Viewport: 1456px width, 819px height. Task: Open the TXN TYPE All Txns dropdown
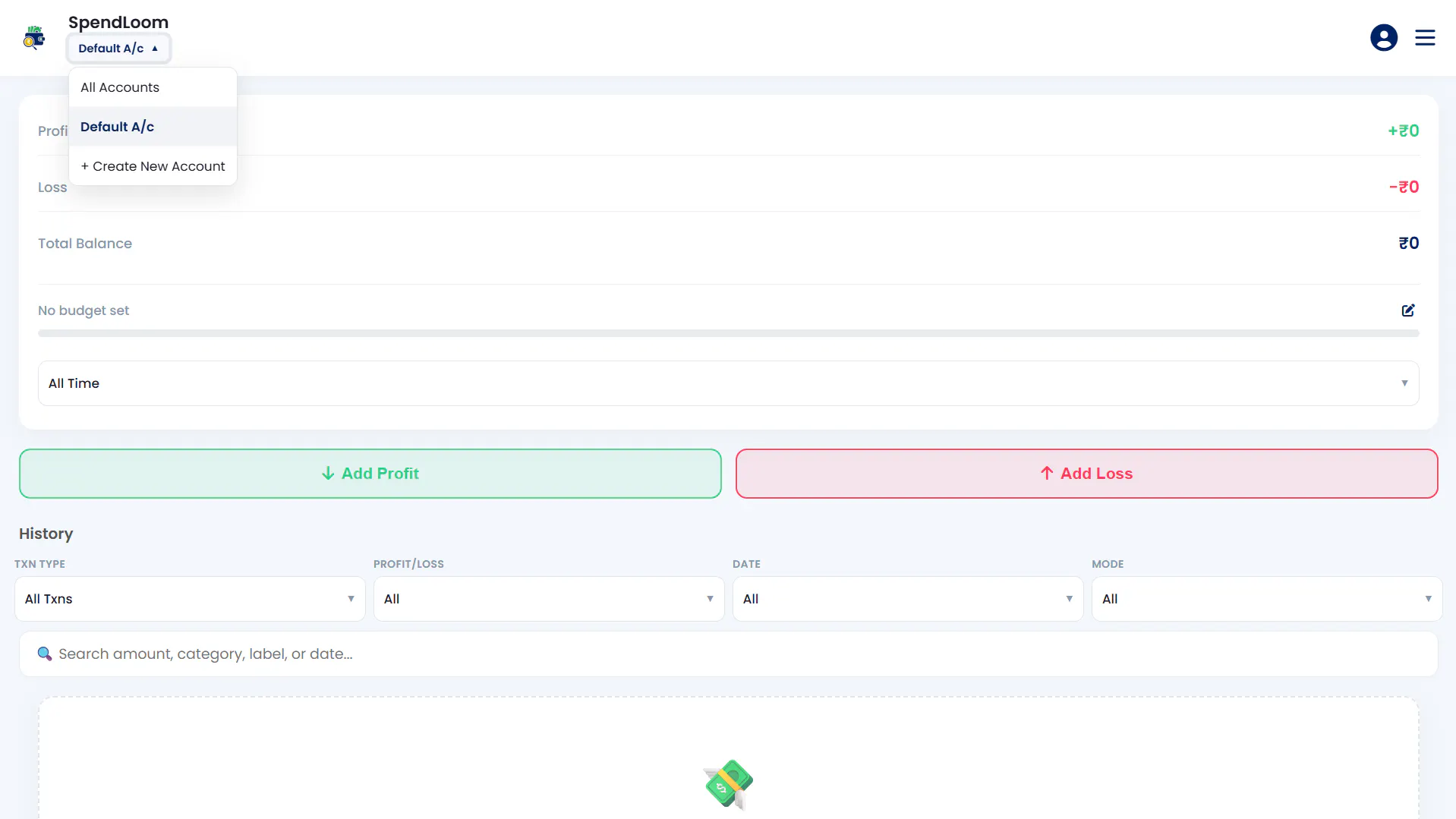tap(190, 599)
